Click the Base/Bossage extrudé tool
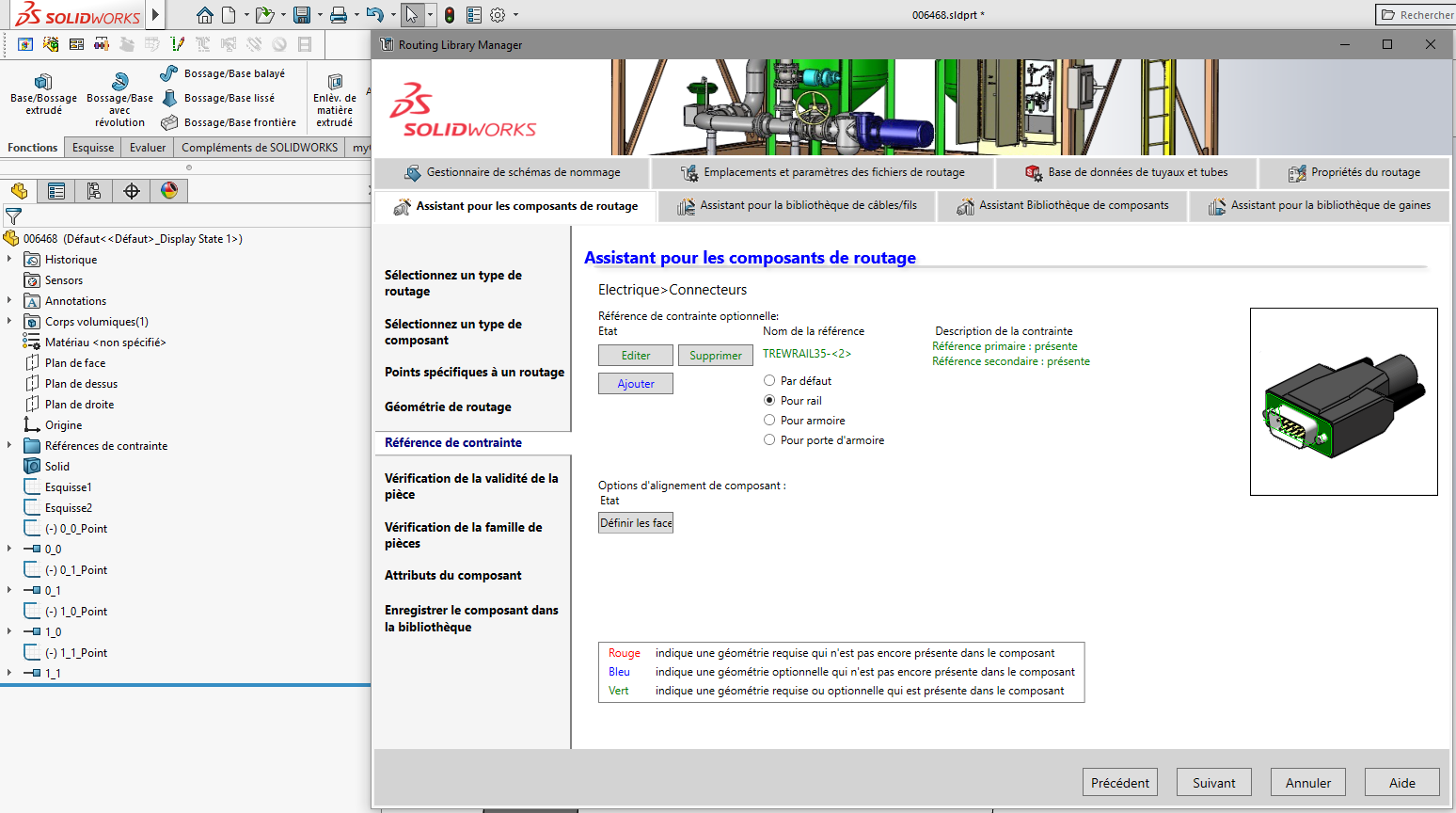The width and height of the screenshot is (1456, 813). point(43,93)
